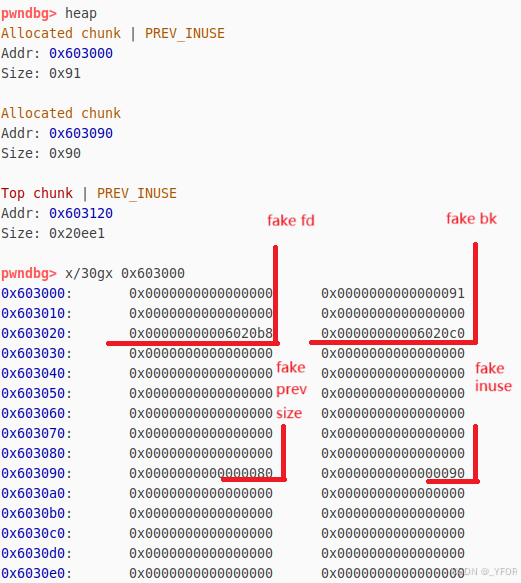Click the 'Size: 0x20ee1' line

[53, 233]
